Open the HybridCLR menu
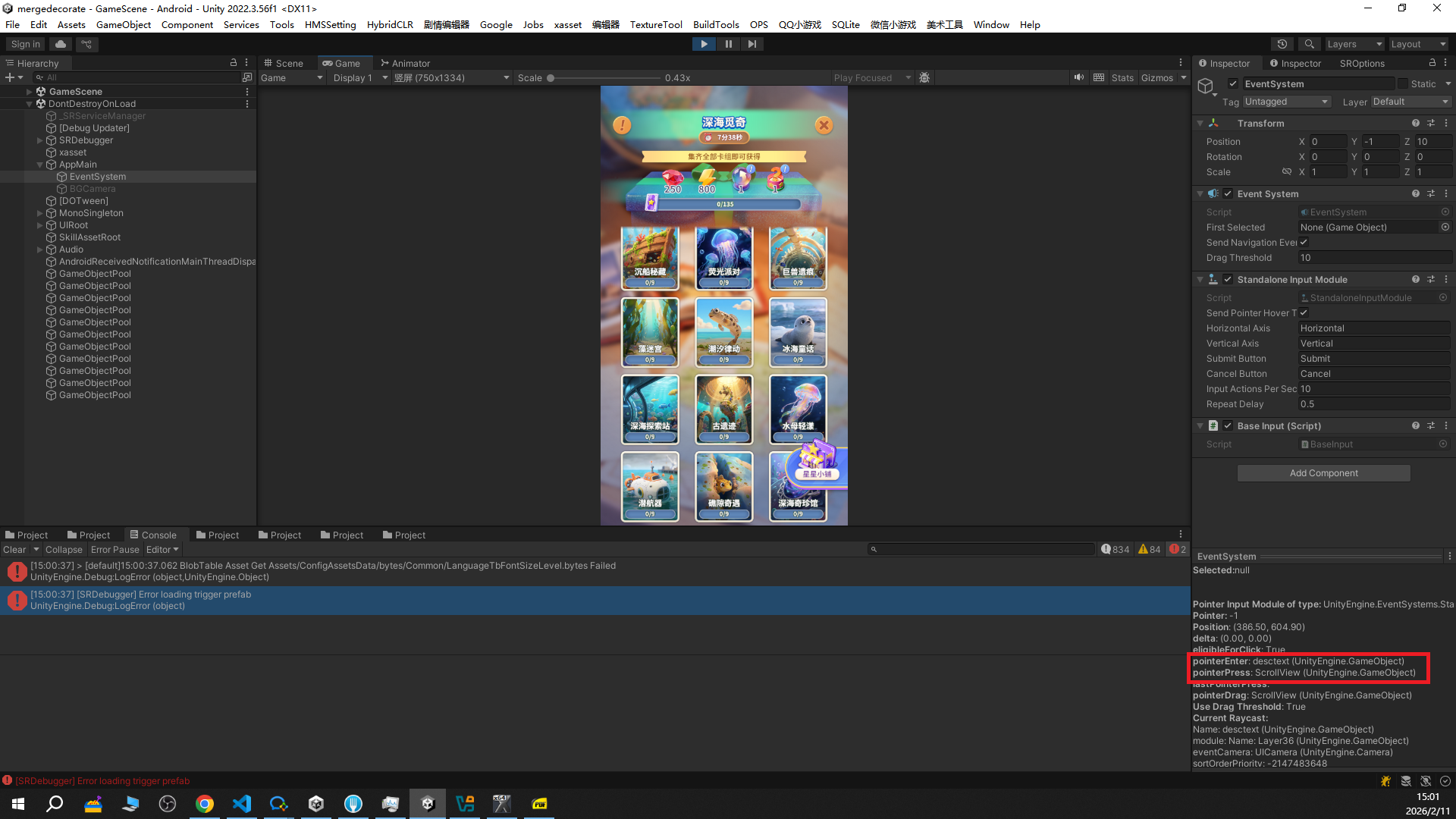 [x=390, y=24]
